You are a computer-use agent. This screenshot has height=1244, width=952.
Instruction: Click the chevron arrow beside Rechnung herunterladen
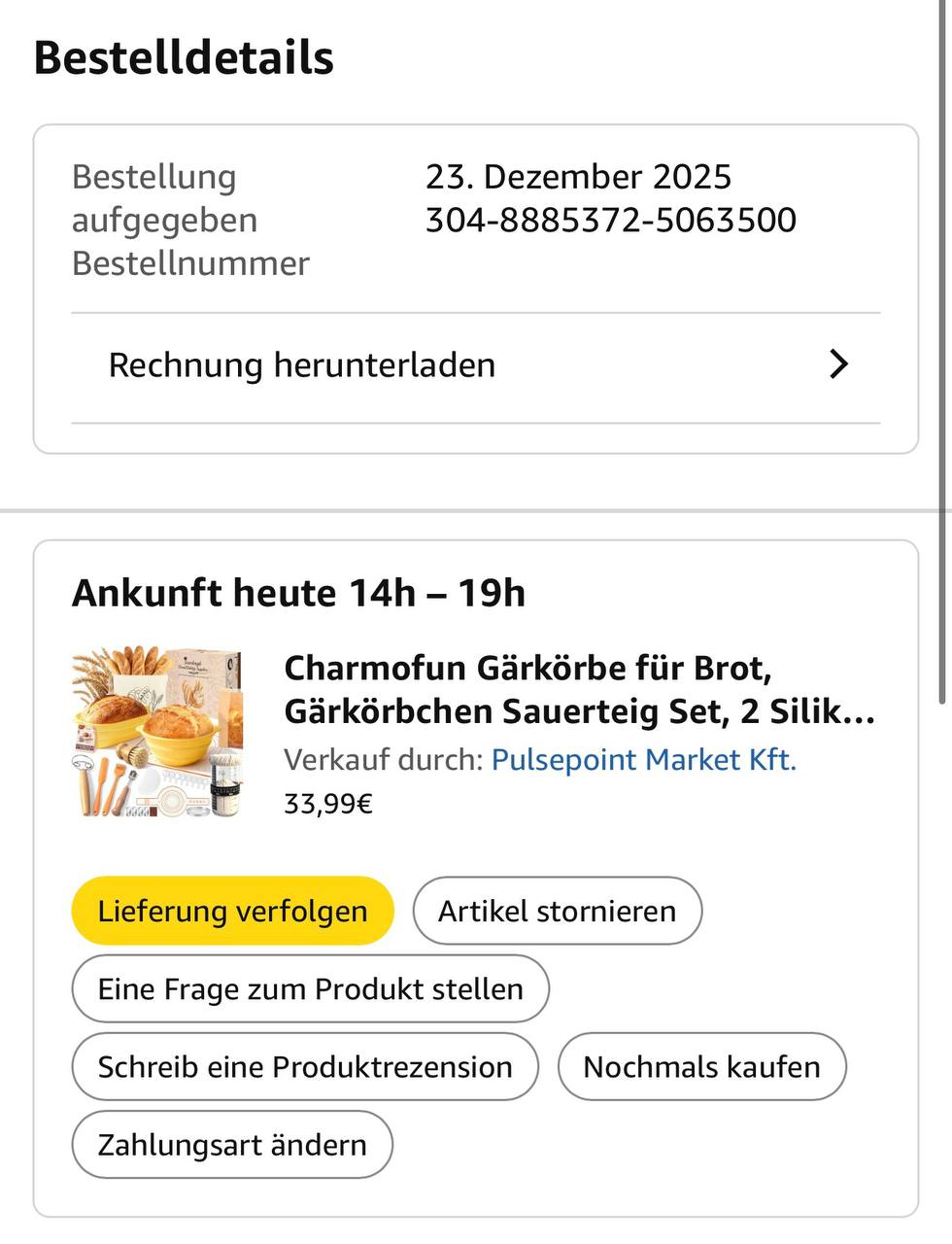tap(838, 364)
